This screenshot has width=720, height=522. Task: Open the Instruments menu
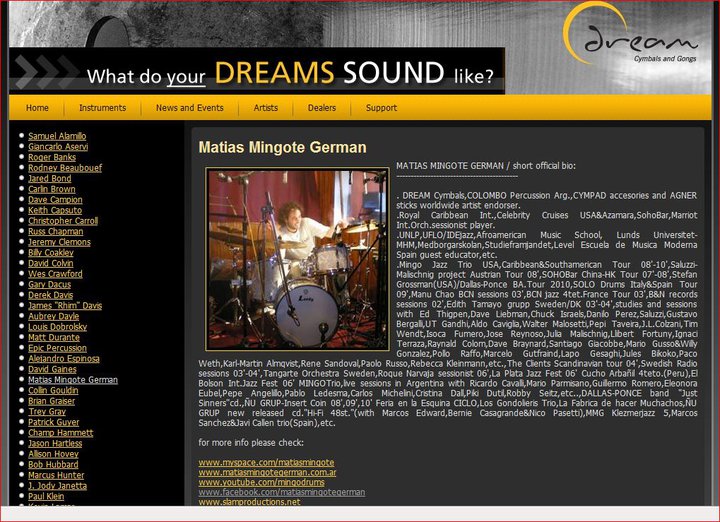pyautogui.click(x=102, y=108)
